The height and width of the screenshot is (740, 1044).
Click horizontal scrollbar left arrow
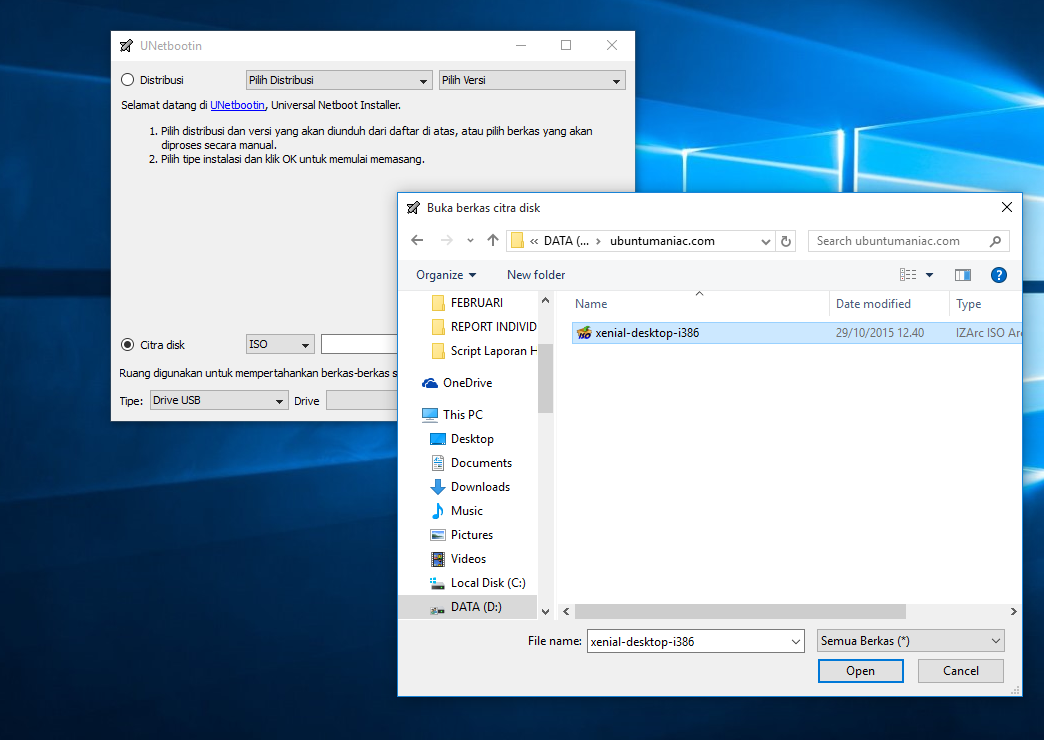click(566, 611)
